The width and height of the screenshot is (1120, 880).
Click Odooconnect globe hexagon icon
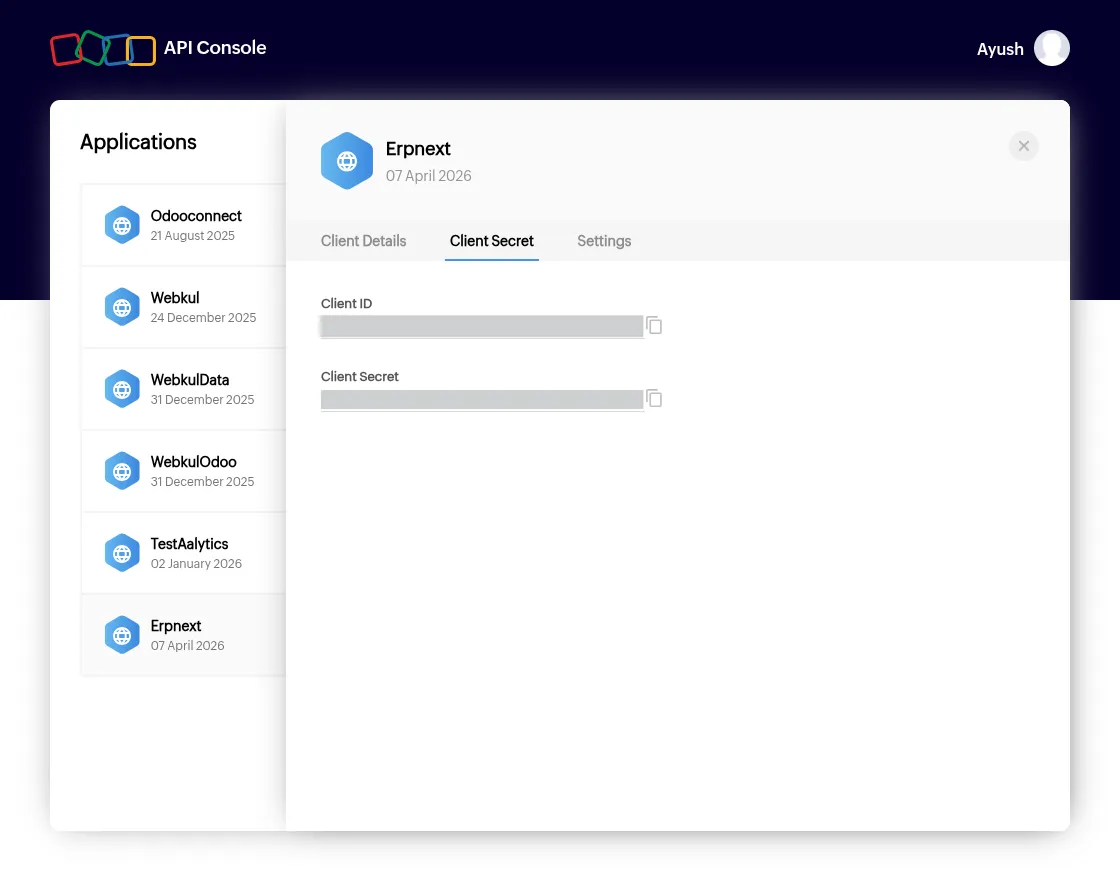122,225
